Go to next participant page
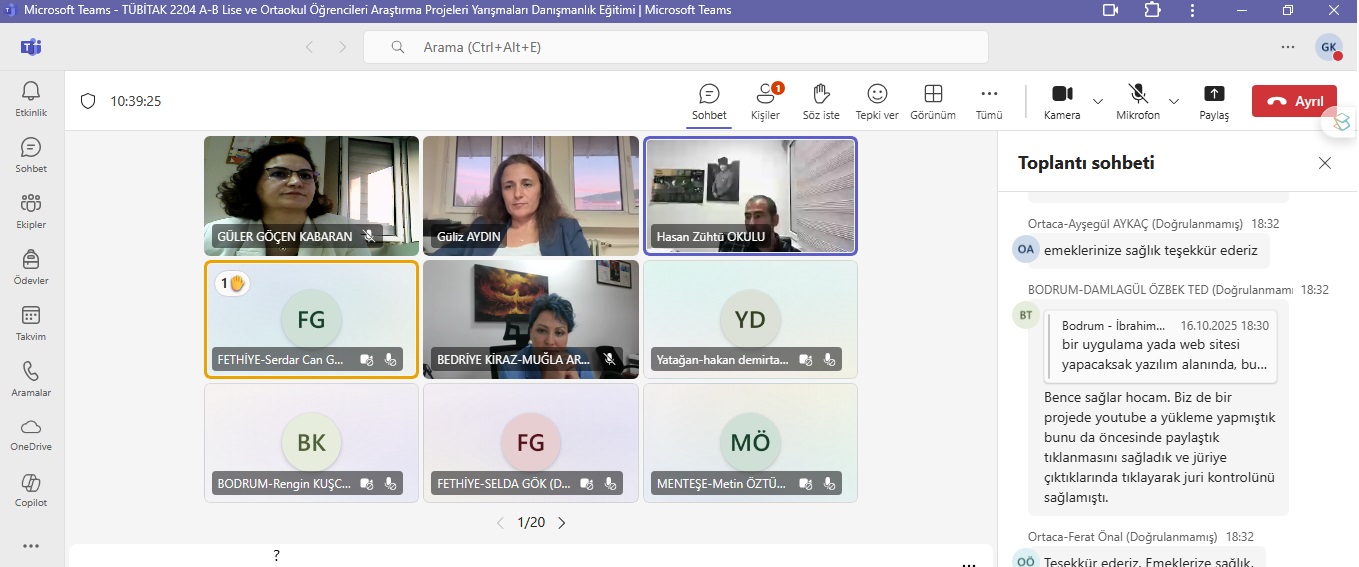1359x567 pixels. (x=562, y=523)
